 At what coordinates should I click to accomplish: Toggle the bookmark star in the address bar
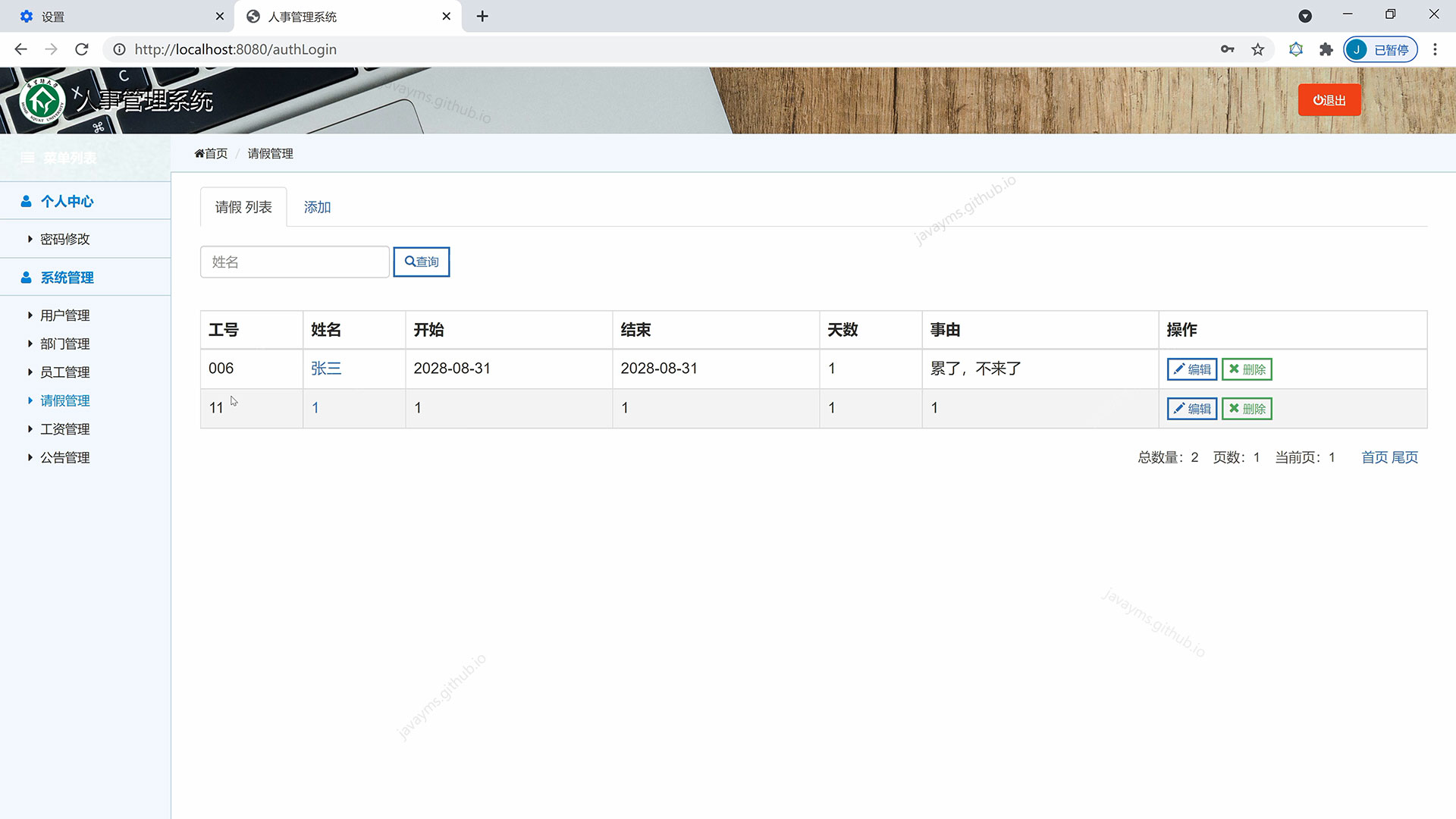(1257, 49)
